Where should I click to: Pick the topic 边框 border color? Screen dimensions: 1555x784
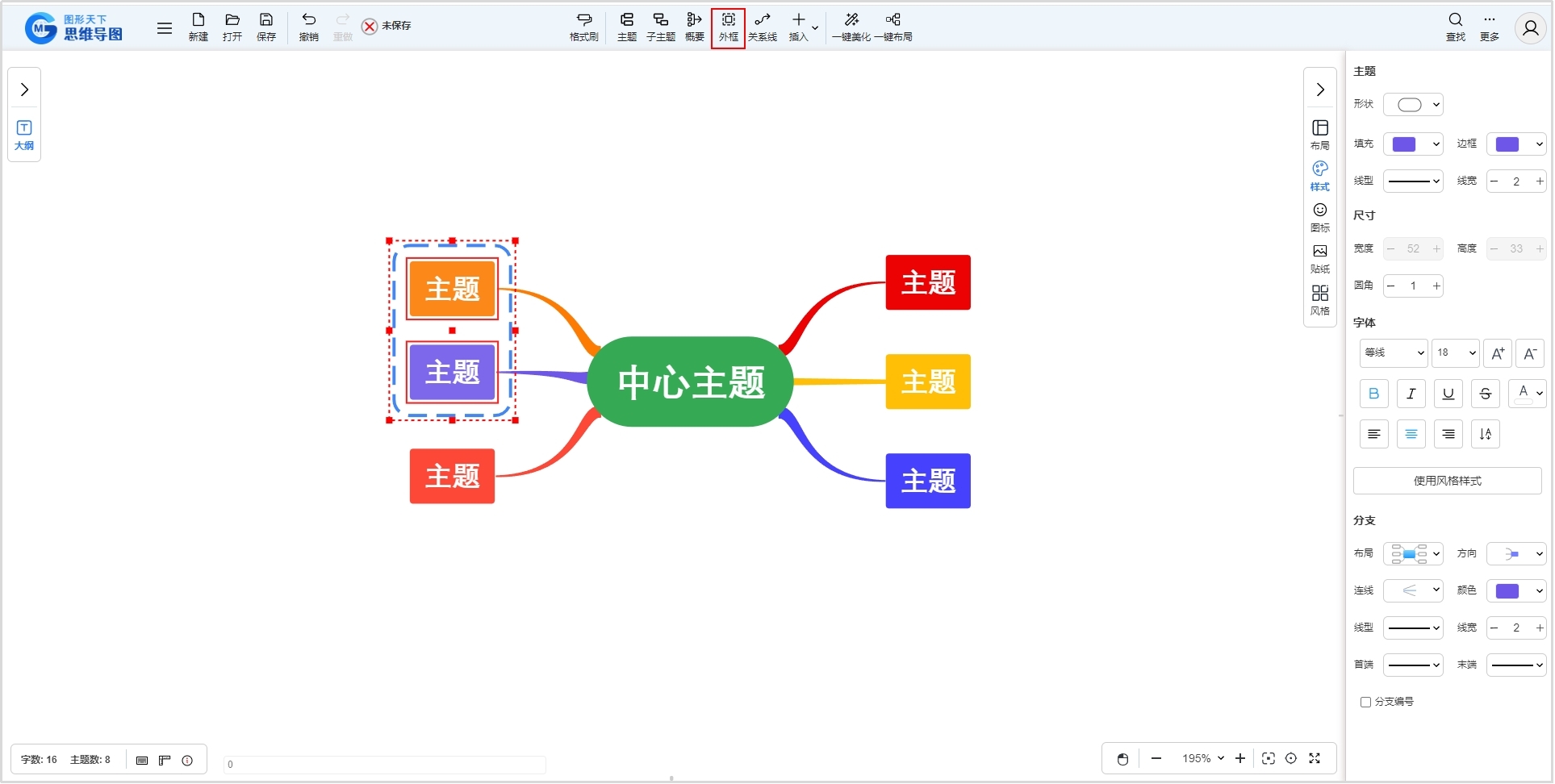coord(1516,144)
